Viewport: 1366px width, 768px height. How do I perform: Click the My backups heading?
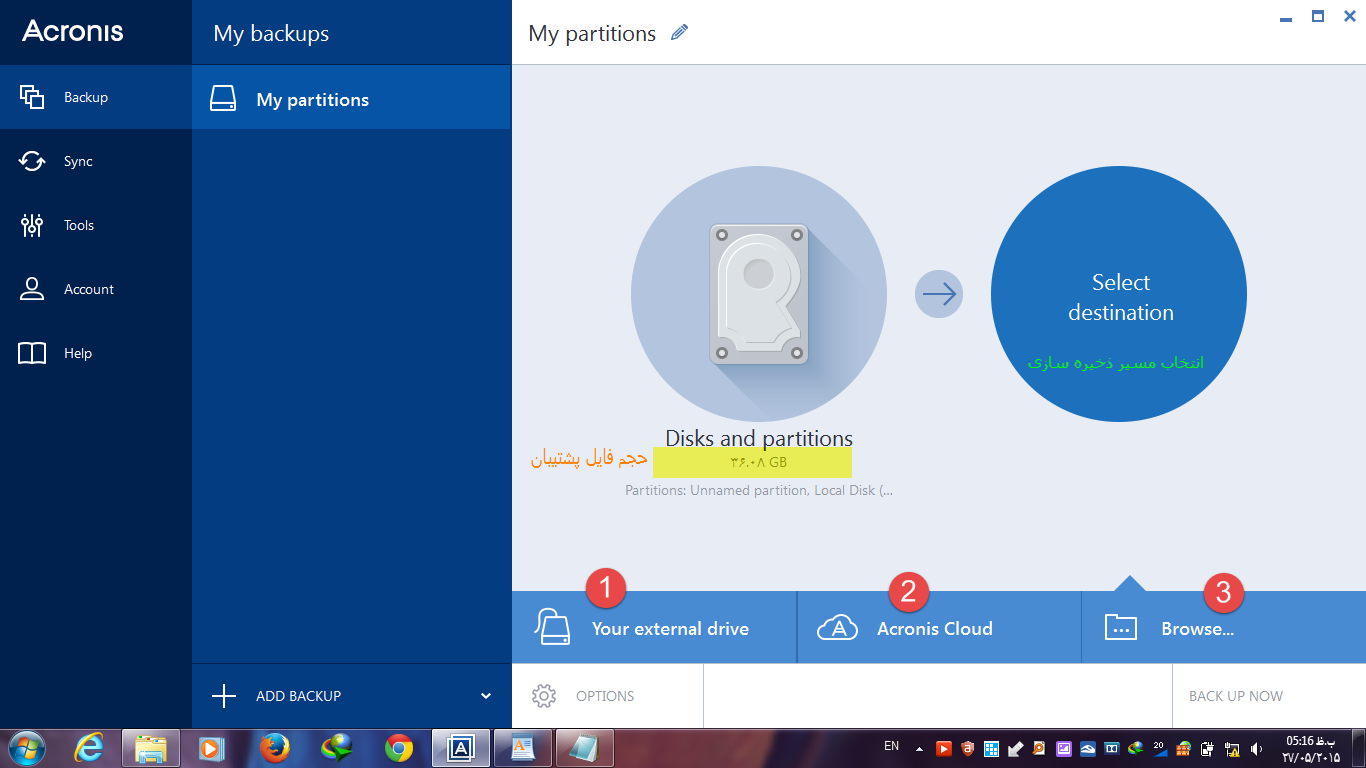coord(271,33)
